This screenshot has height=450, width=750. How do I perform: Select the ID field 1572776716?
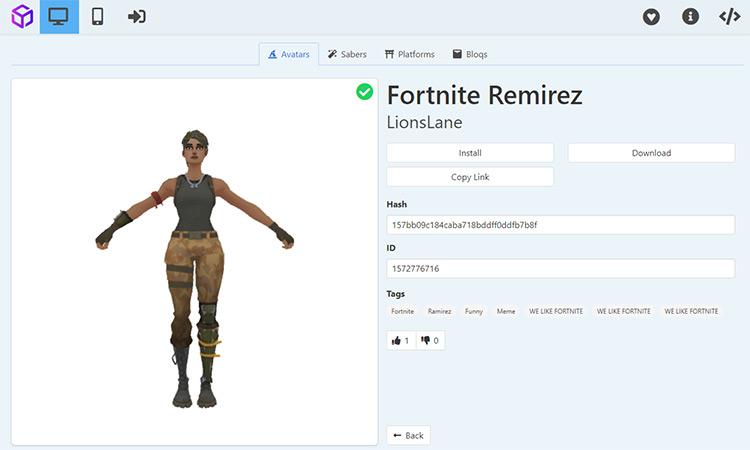click(x=561, y=269)
